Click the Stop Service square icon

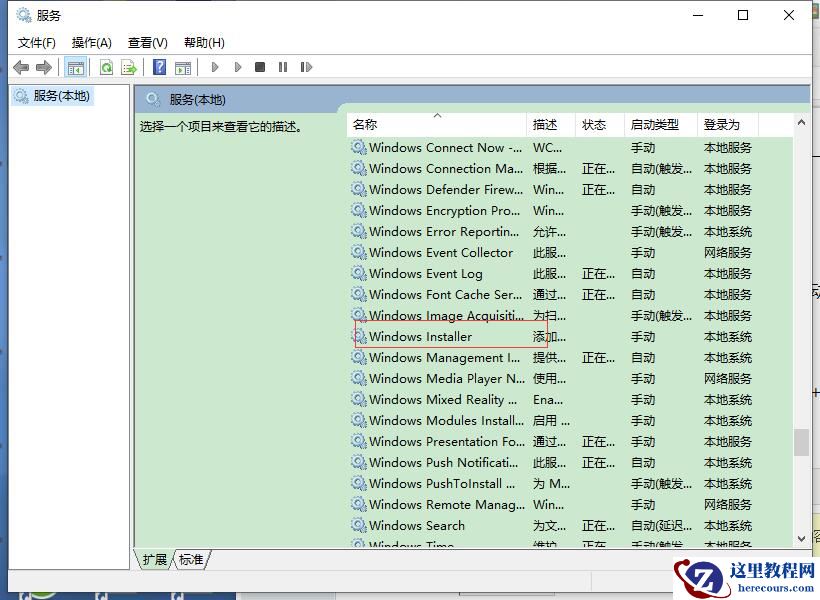tap(260, 67)
